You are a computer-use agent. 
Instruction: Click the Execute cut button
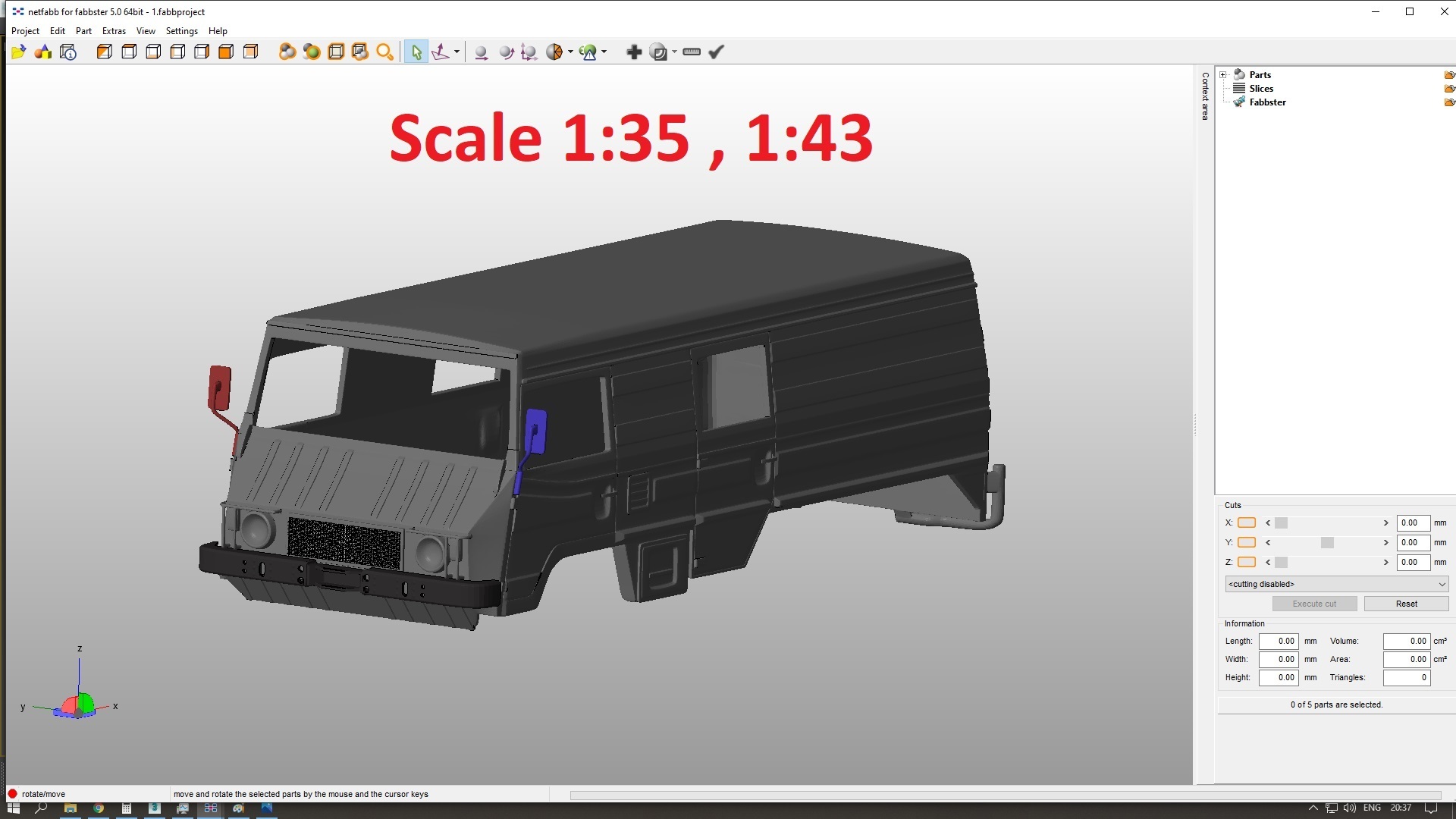pyautogui.click(x=1314, y=604)
